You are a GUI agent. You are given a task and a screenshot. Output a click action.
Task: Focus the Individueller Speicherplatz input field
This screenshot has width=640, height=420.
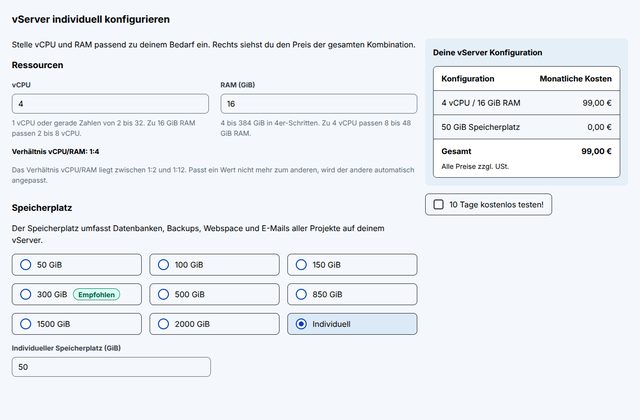pyautogui.click(x=111, y=367)
